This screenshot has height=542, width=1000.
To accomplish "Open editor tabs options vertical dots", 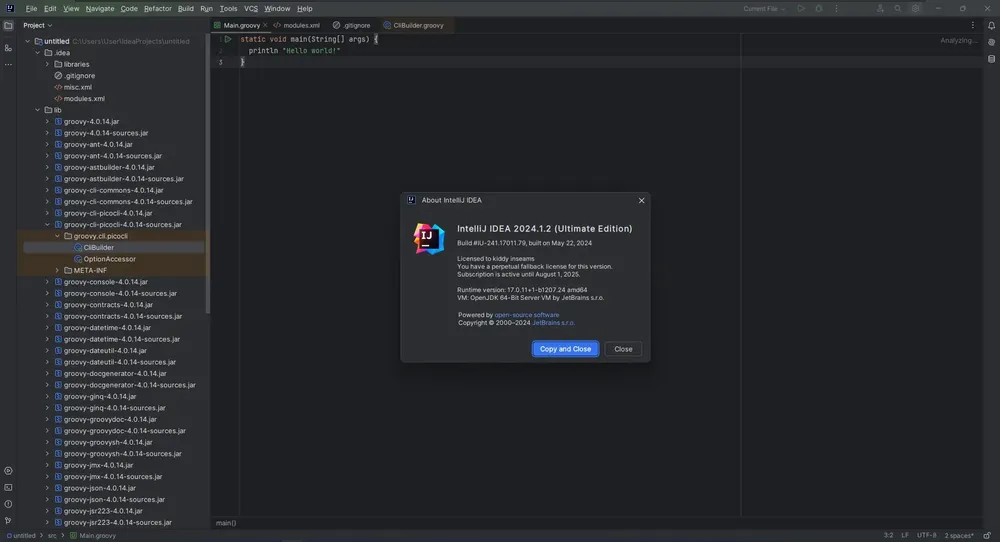I will 973,26.
